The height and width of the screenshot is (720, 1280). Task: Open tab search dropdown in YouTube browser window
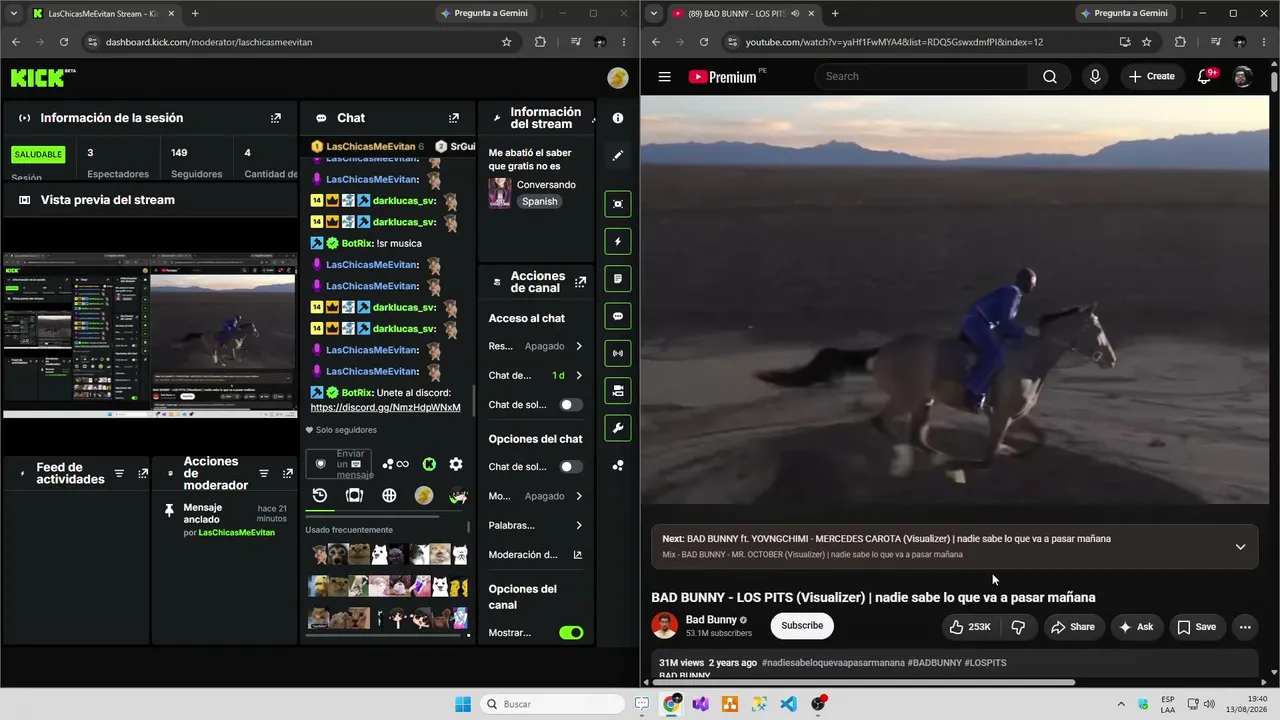pyautogui.click(x=653, y=13)
